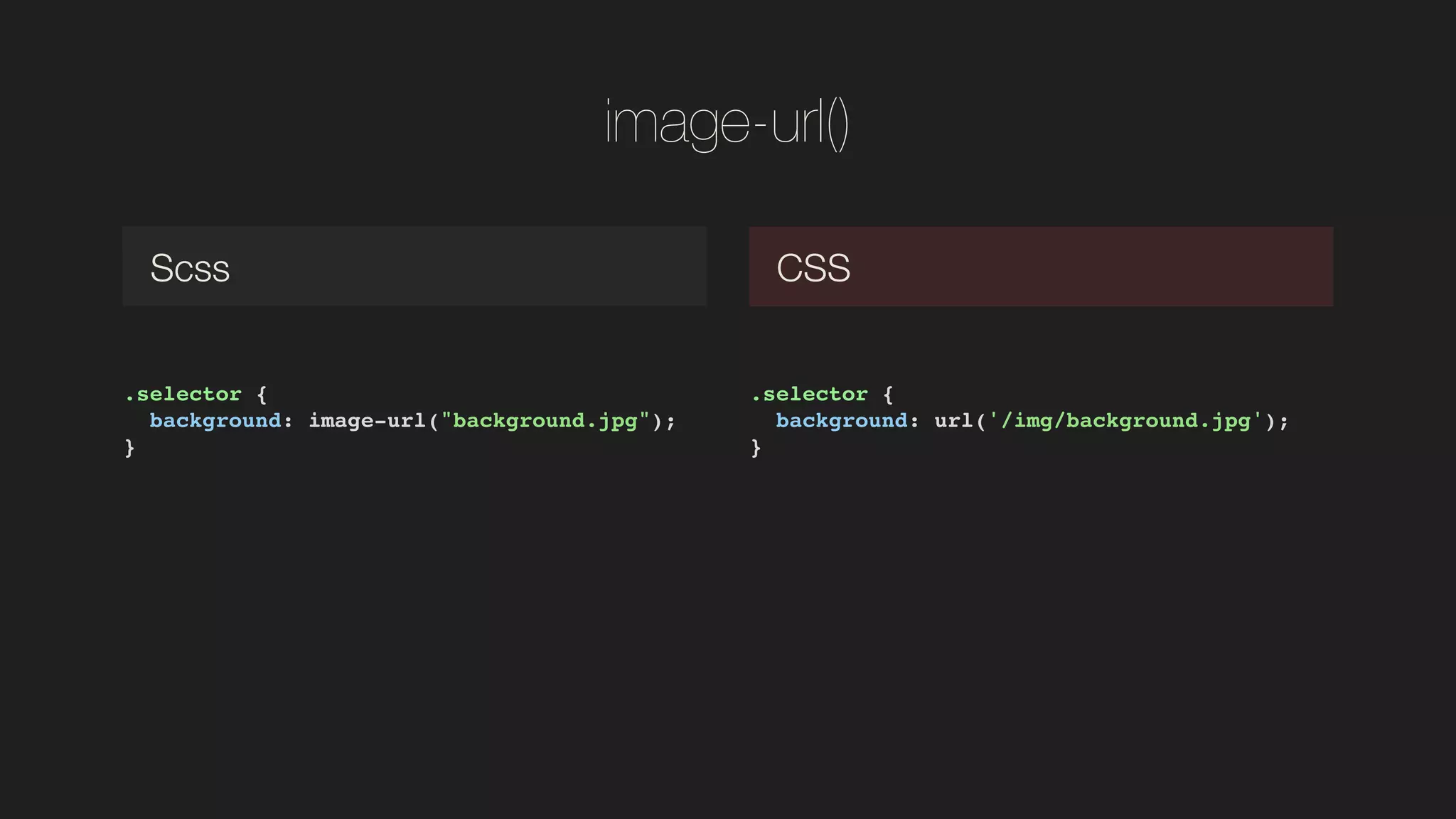This screenshot has height=819, width=1456.
Task: Select the CSS header label
Action: coord(813,268)
